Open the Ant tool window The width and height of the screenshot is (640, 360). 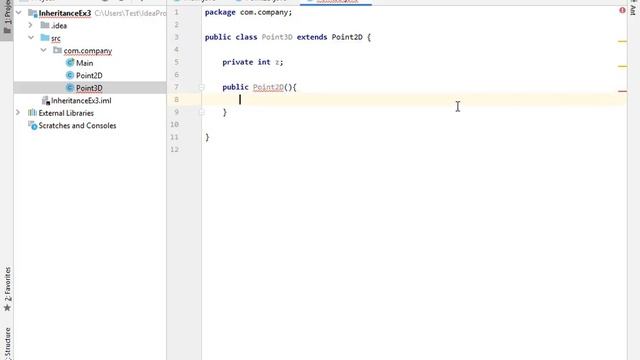tap(633, 7)
